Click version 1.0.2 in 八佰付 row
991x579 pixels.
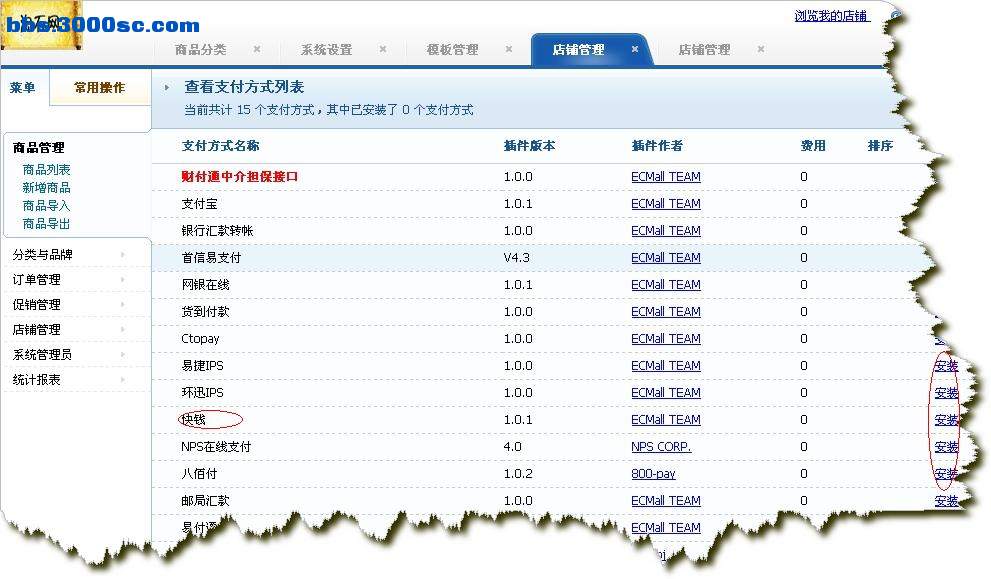point(518,473)
